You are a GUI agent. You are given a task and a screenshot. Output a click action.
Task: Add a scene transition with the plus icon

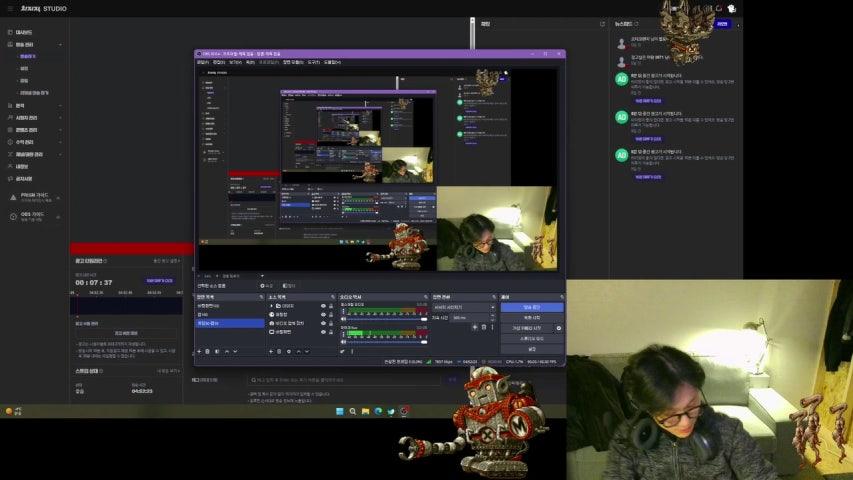475,327
